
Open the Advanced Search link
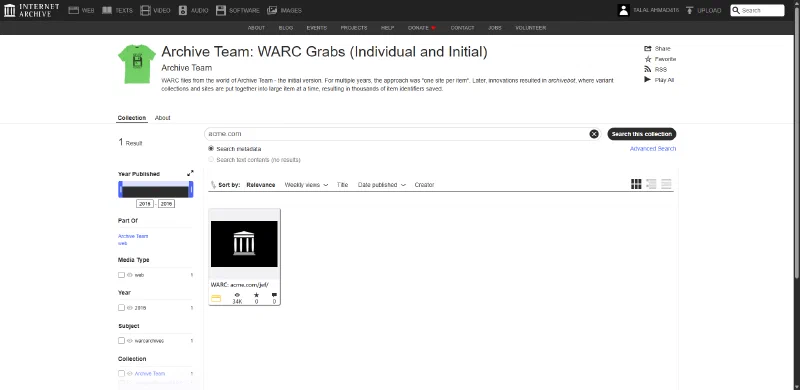tap(653, 149)
